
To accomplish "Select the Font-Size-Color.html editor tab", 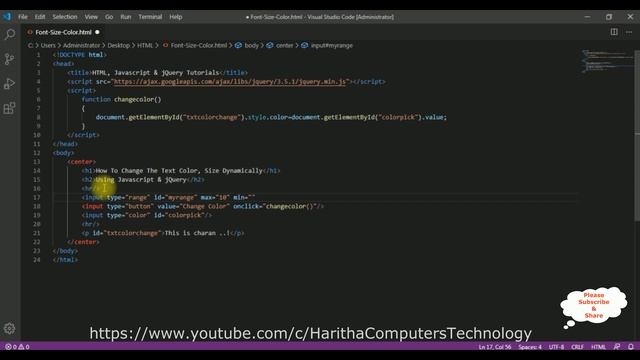I will click(63, 32).
